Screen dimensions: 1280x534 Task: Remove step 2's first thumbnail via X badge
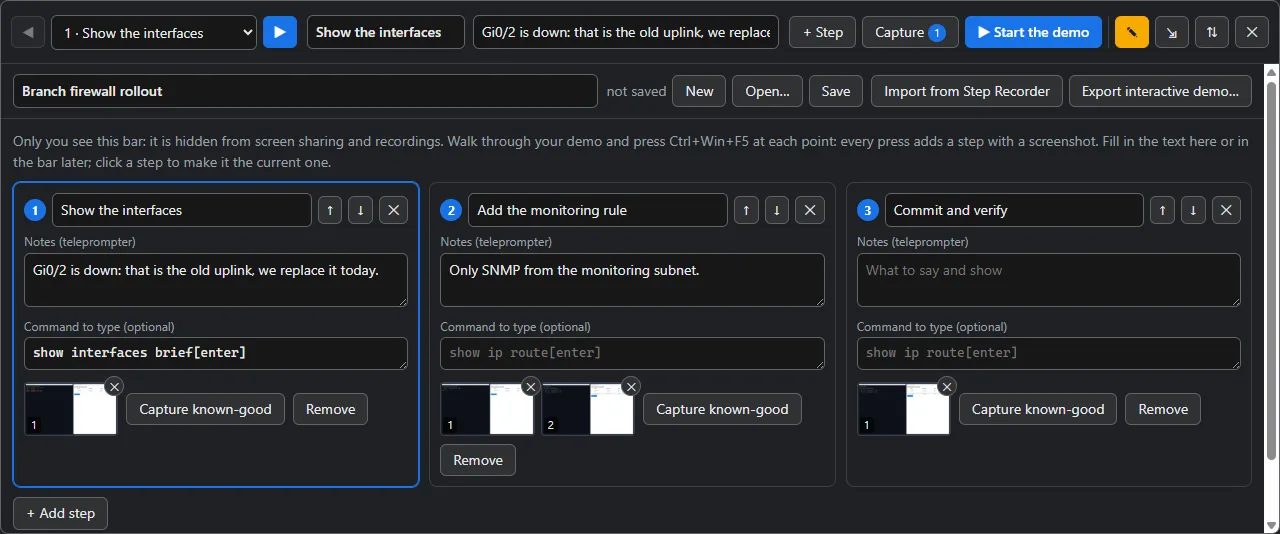pyautogui.click(x=531, y=386)
